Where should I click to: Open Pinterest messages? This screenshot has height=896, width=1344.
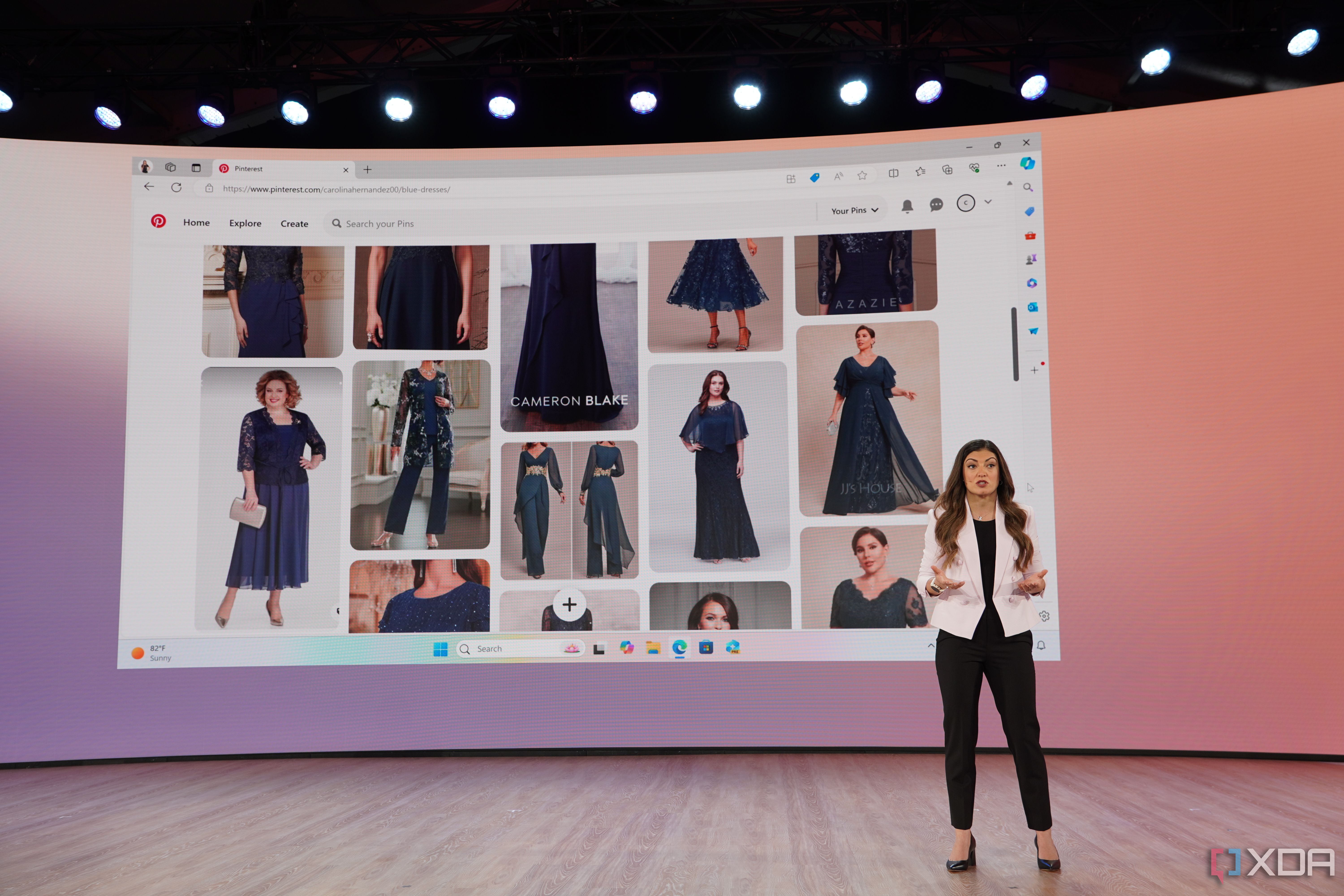pyautogui.click(x=936, y=205)
